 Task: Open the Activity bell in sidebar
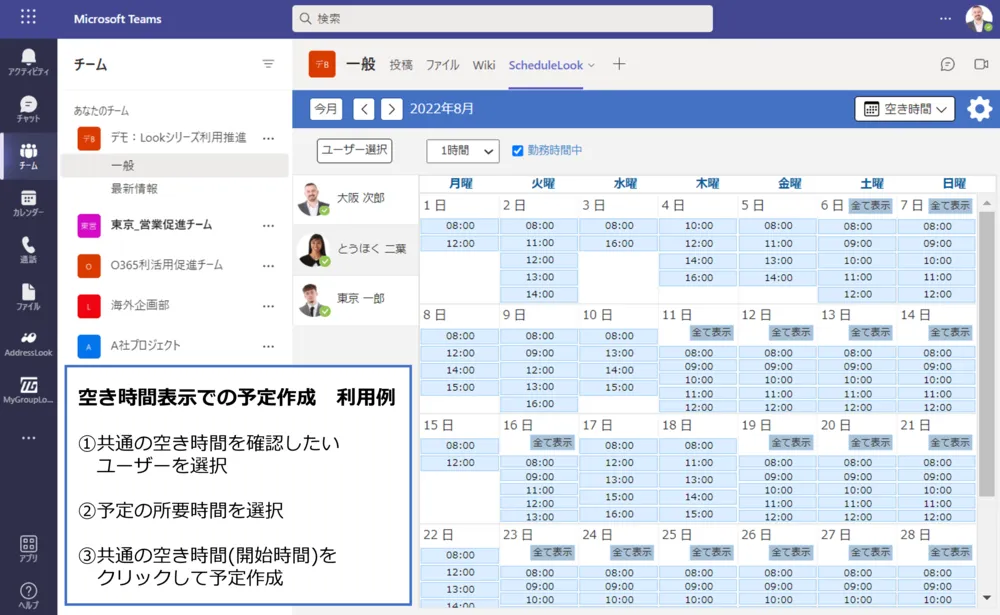(x=28, y=62)
